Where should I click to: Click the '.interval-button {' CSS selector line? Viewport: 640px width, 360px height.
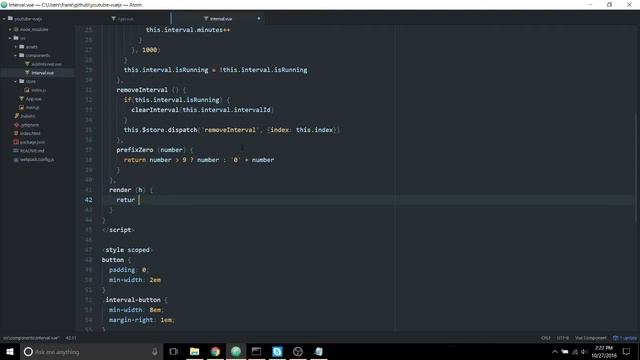[135, 300]
